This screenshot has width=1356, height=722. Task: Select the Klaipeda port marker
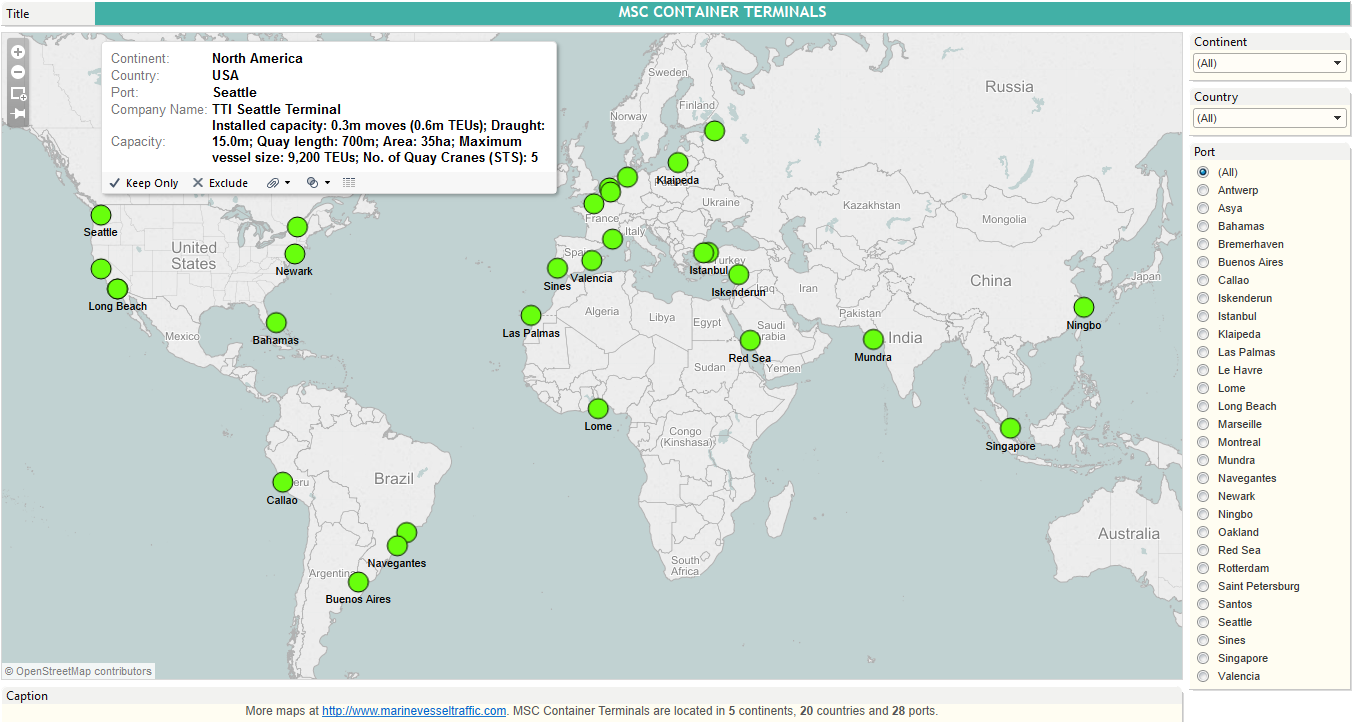tap(678, 163)
